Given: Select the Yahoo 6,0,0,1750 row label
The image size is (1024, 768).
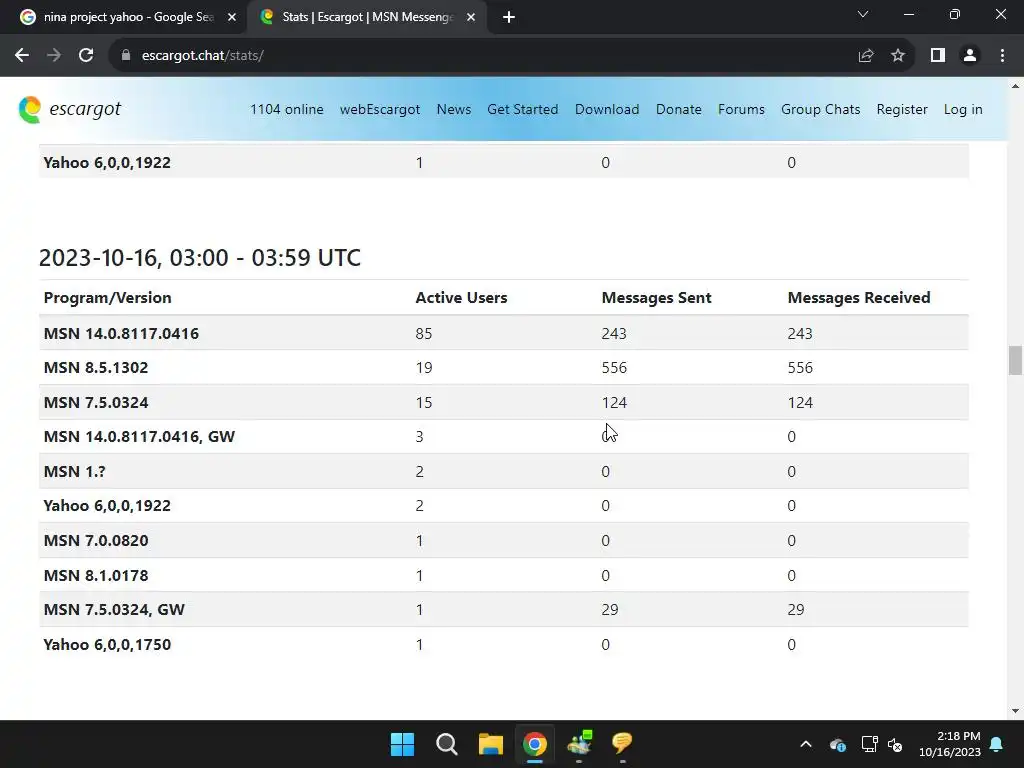Looking at the screenshot, I should (107, 645).
